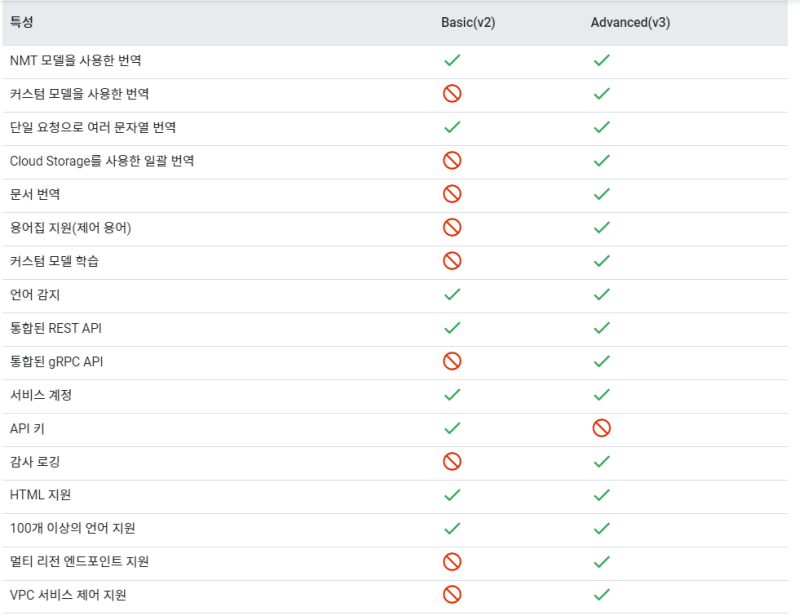800x616 pixels.
Task: Toggle the prohibited mark for 감사 로깅 under Basic(v2)
Action: [452, 461]
